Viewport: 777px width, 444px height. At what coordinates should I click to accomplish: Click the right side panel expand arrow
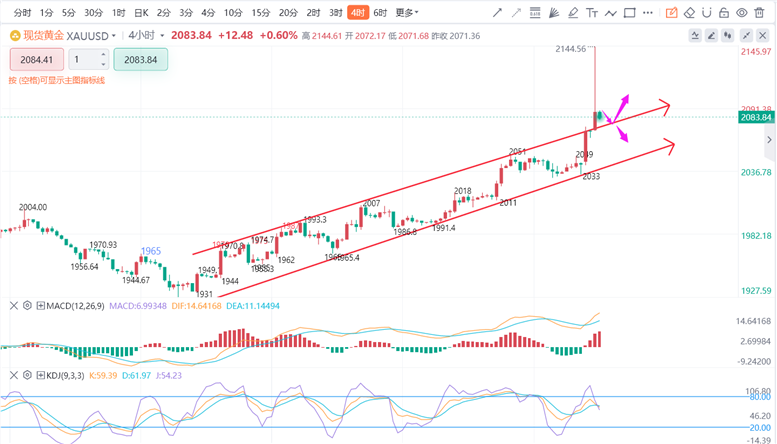click(x=768, y=140)
